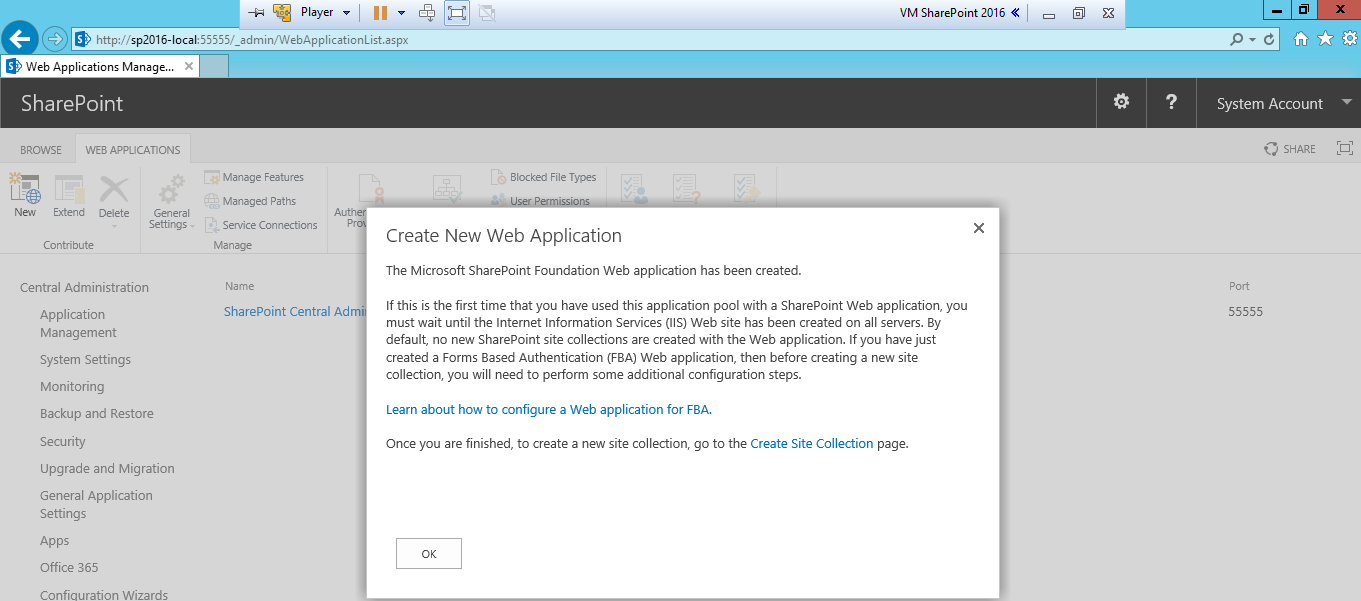1361x601 pixels.
Task: Click the Delete ribbon icon
Action: pos(114,198)
